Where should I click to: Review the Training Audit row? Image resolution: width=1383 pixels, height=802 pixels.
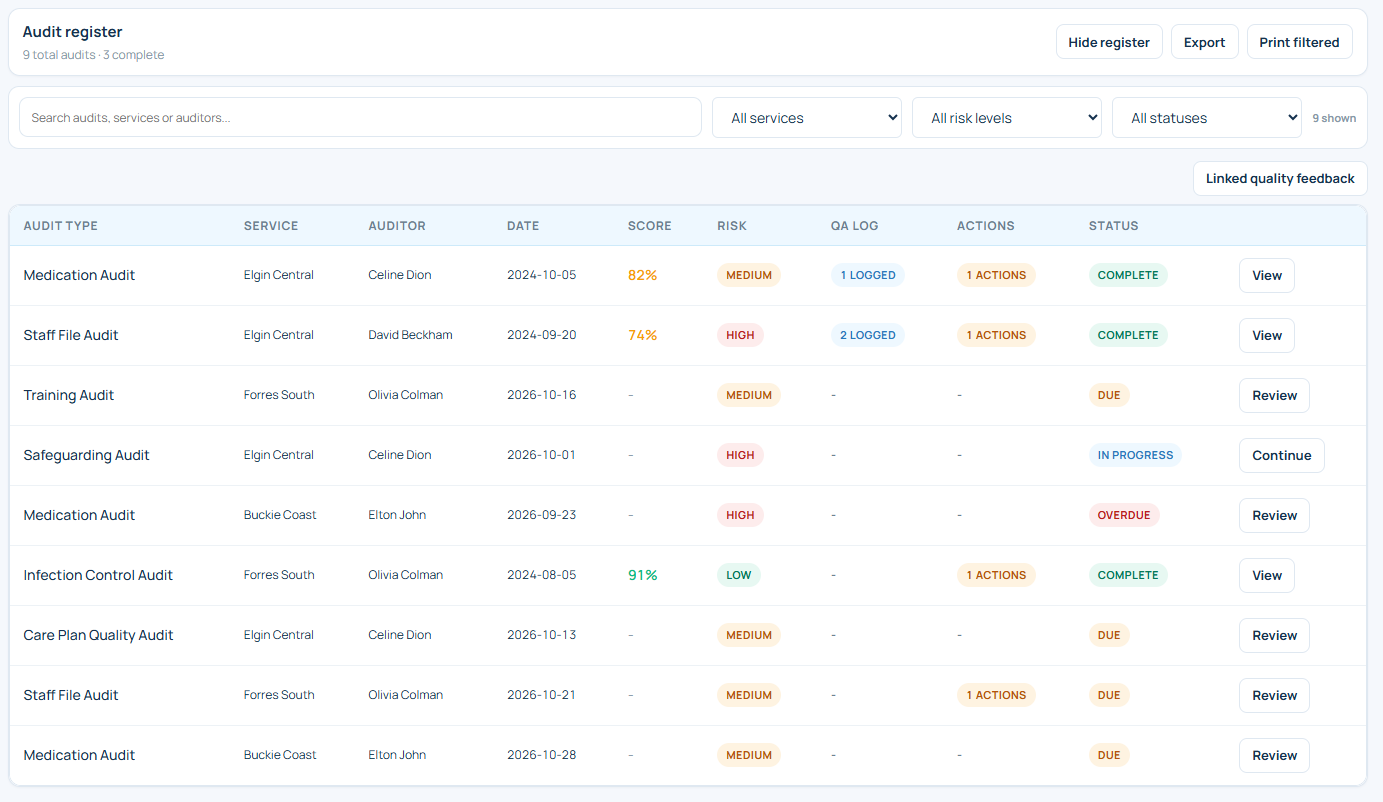(1274, 396)
